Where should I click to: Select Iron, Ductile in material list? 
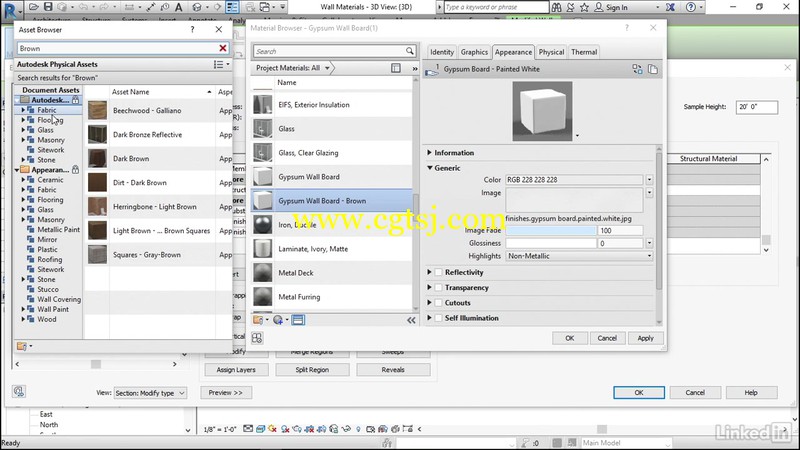point(332,225)
